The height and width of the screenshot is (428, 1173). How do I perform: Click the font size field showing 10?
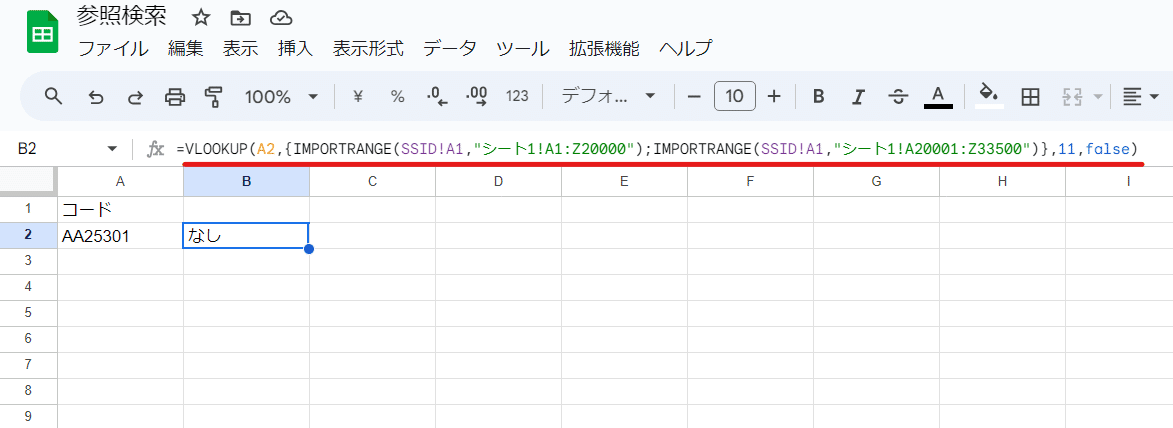[735, 96]
